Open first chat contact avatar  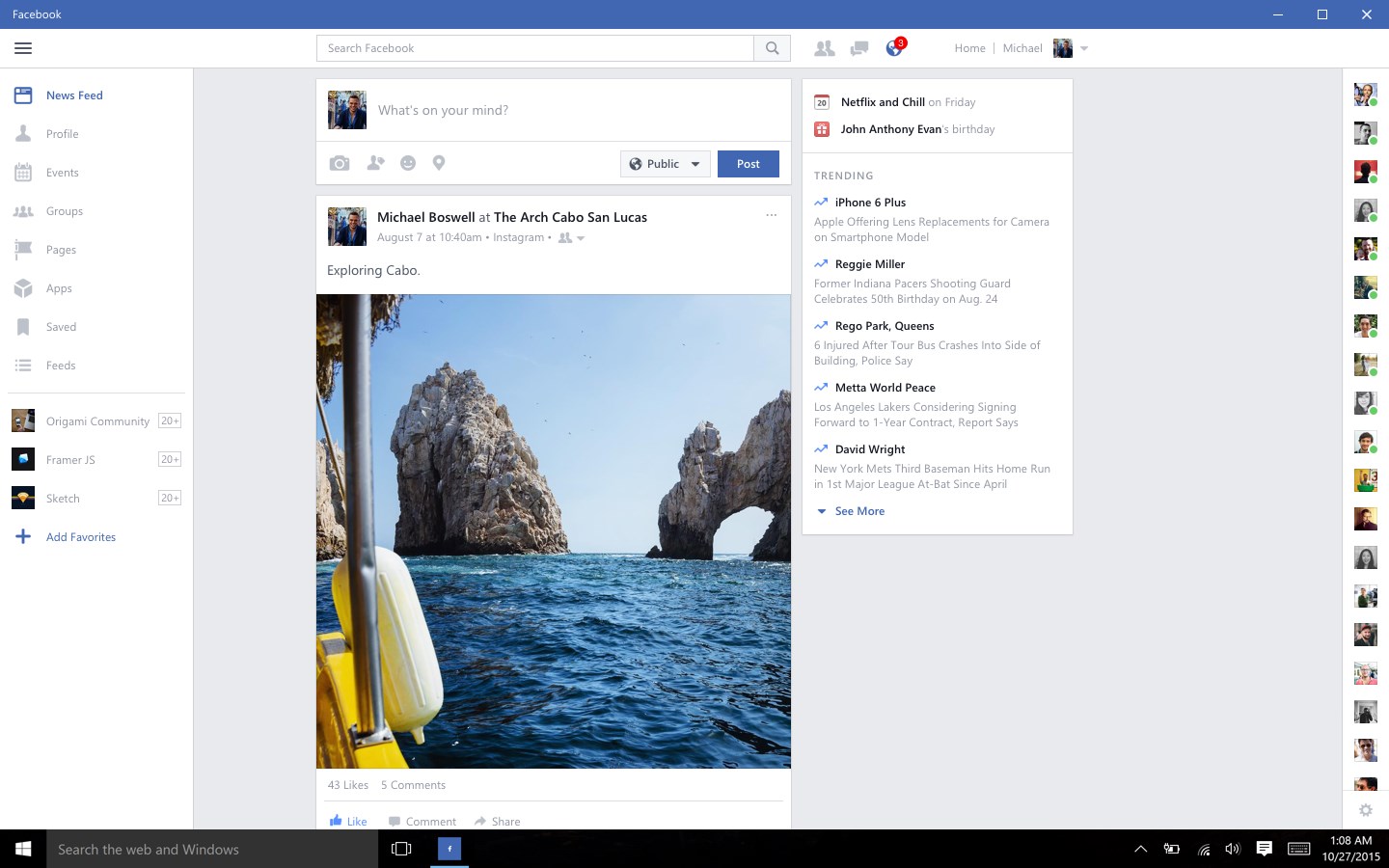pyautogui.click(x=1365, y=94)
